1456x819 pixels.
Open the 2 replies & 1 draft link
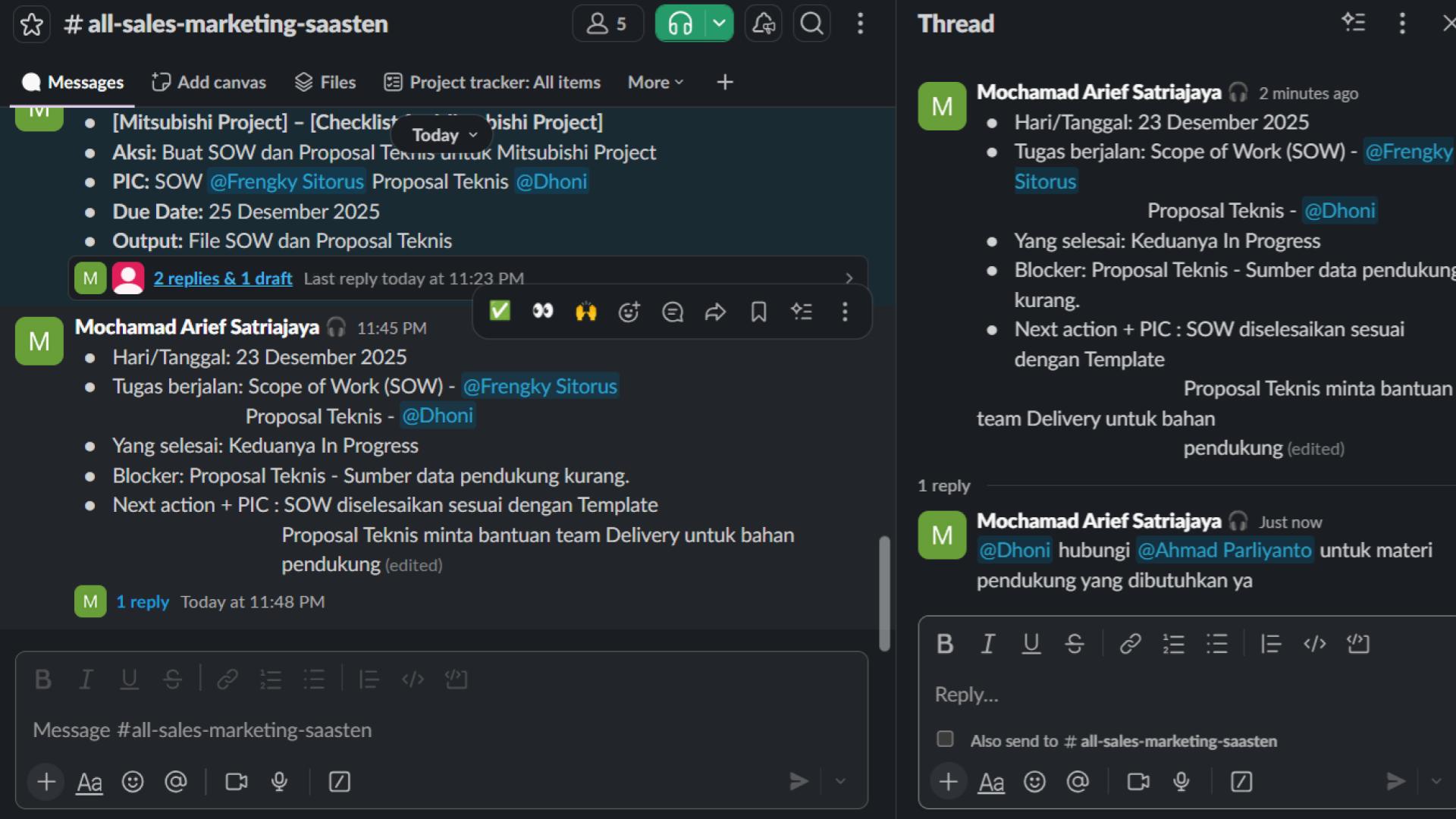(x=222, y=278)
